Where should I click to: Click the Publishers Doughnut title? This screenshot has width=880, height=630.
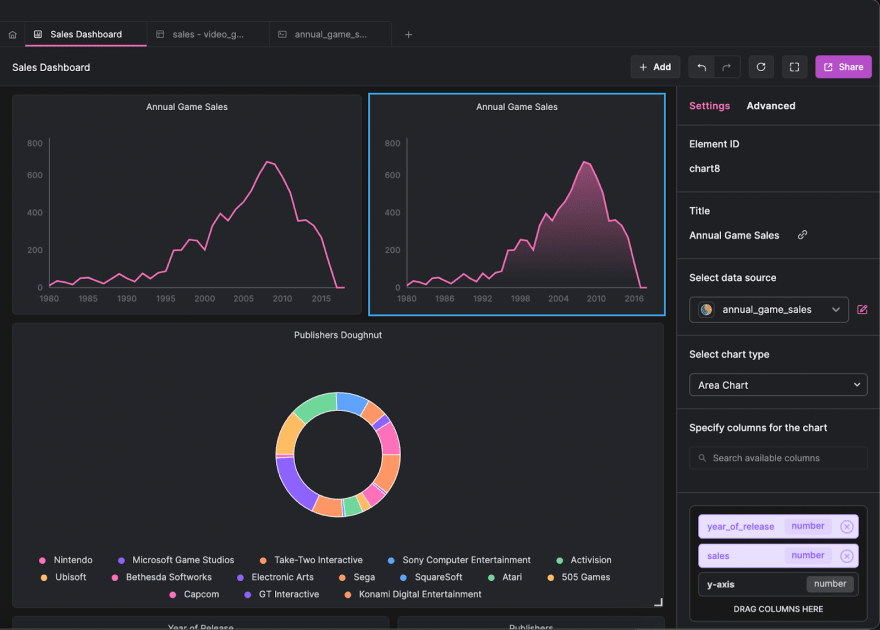pyautogui.click(x=338, y=335)
